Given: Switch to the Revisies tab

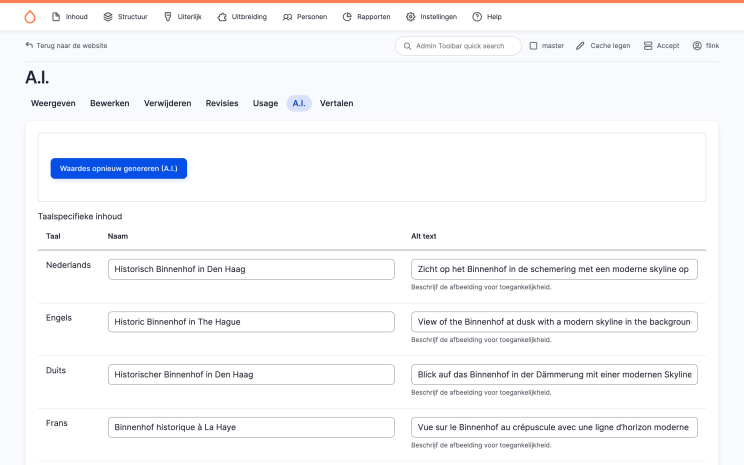Looking at the screenshot, I should pos(222,103).
